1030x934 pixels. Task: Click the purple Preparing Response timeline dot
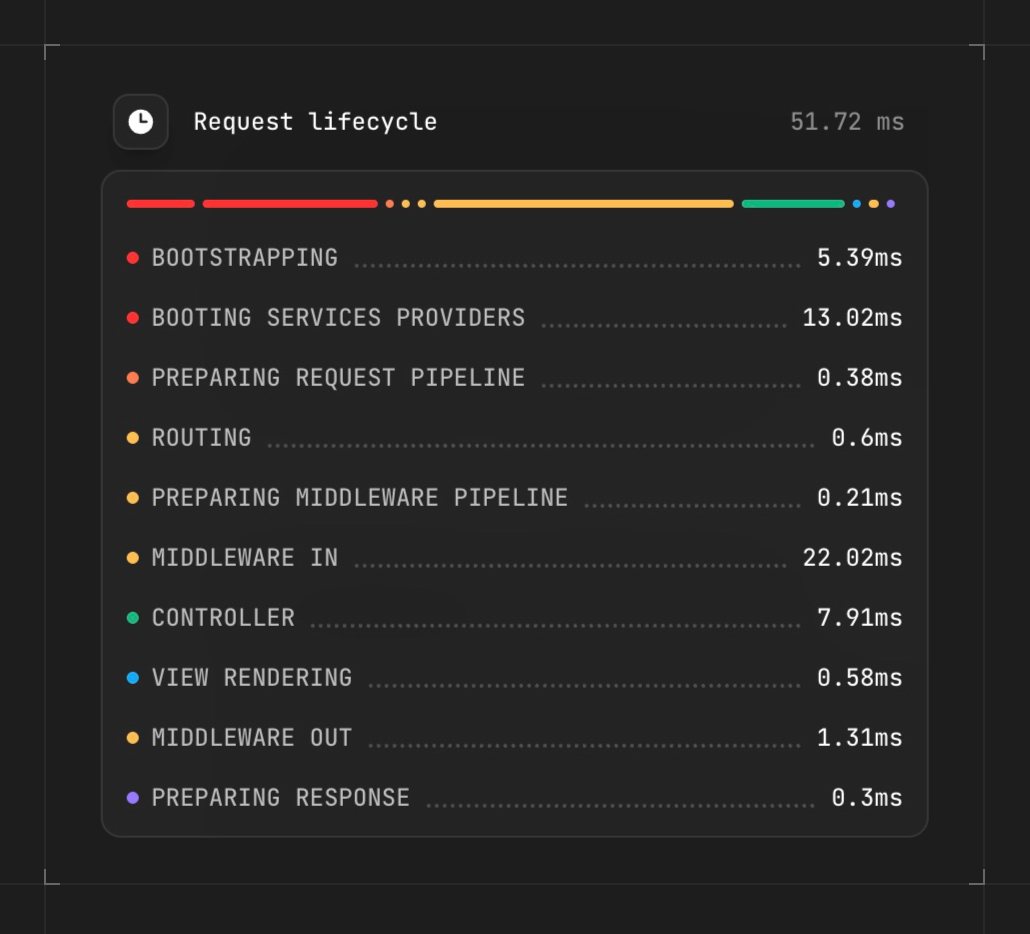click(891, 204)
